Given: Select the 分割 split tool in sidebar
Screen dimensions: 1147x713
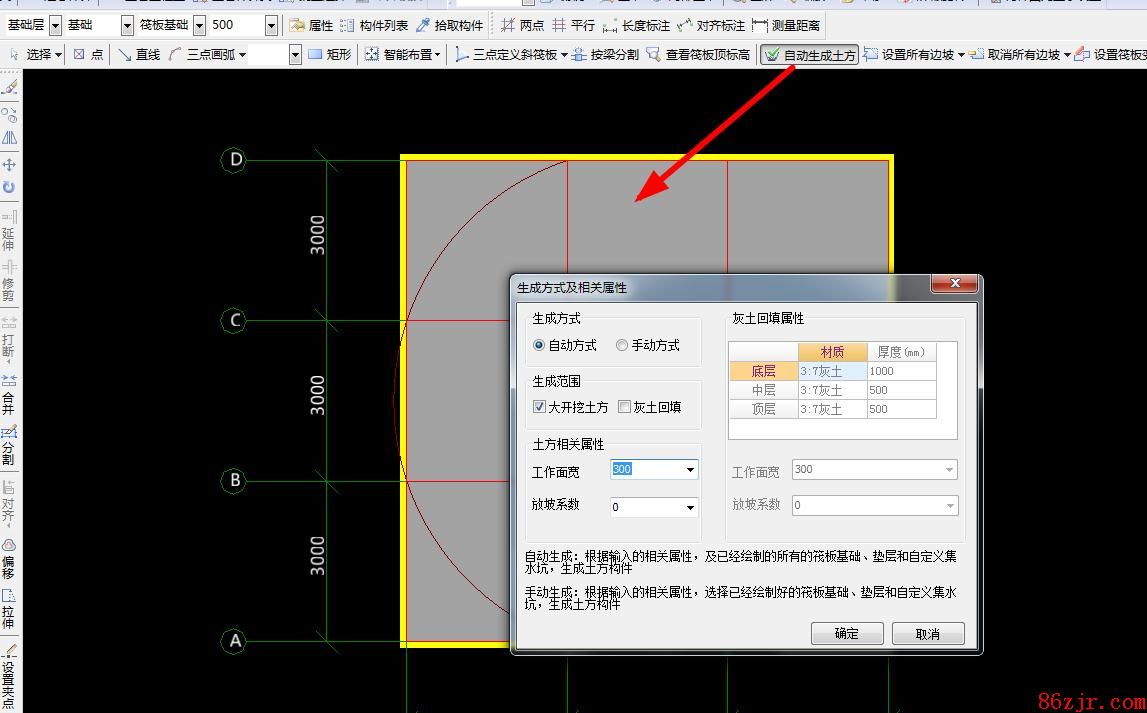Looking at the screenshot, I should (x=9, y=446).
